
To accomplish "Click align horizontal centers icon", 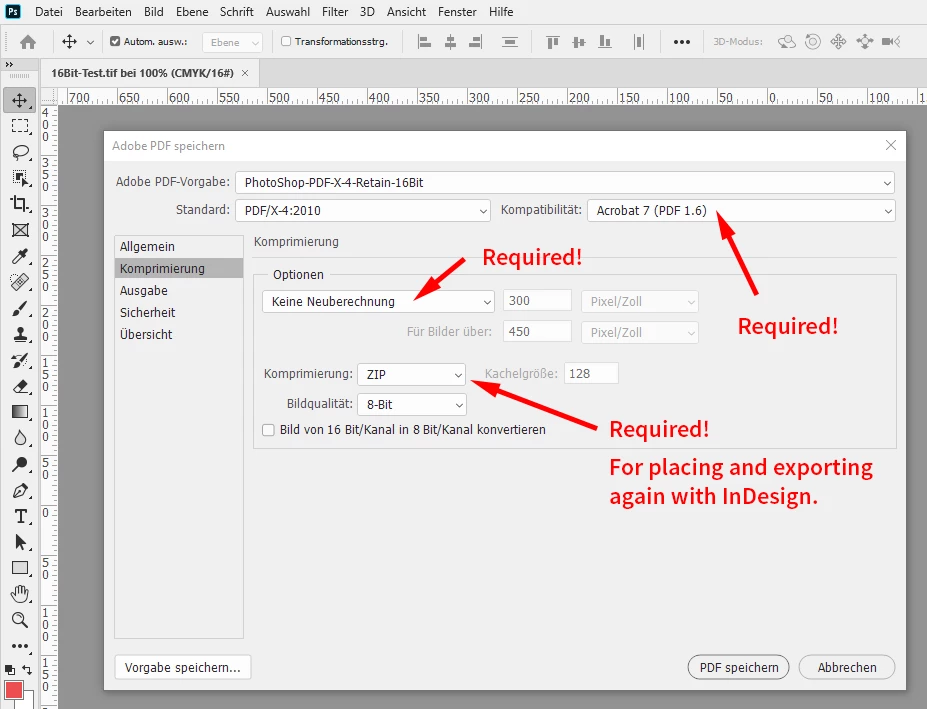I will click(x=450, y=42).
